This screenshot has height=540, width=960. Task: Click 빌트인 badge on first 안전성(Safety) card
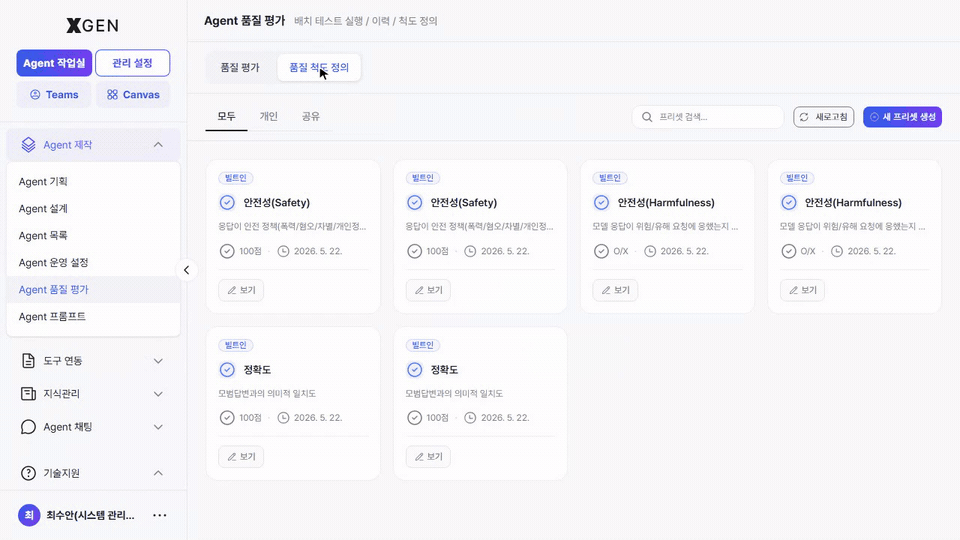[x=236, y=178]
